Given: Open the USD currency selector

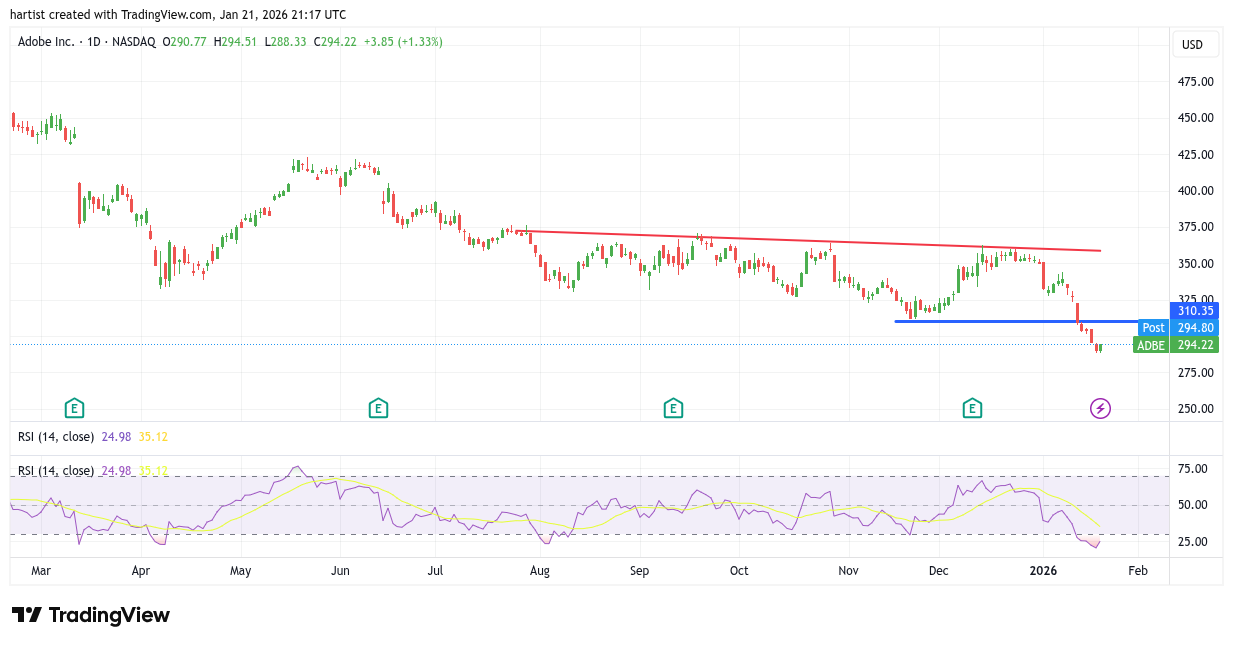Looking at the screenshot, I should [1192, 45].
